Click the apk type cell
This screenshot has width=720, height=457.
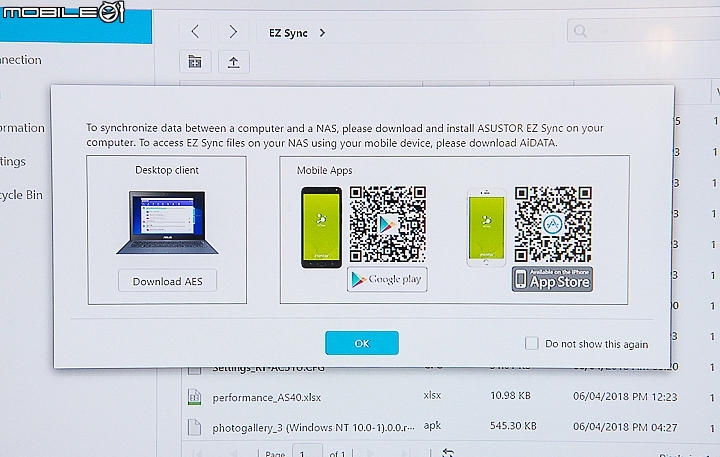coord(432,426)
